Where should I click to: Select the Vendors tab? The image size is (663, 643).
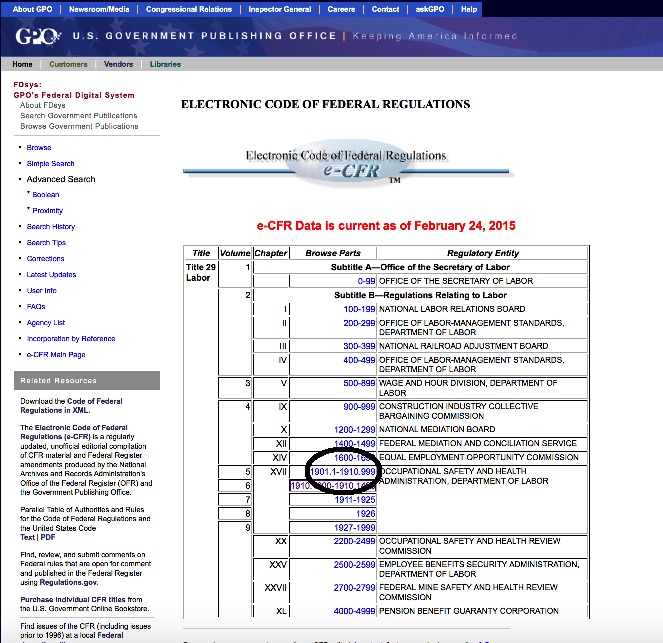118,64
